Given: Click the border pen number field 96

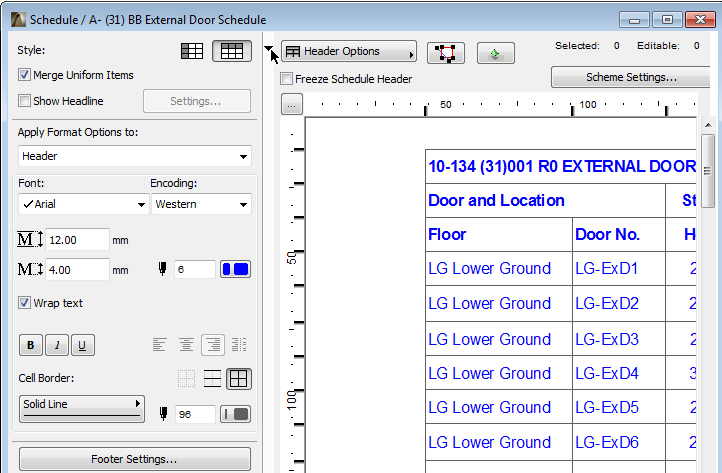Looking at the screenshot, I should point(195,414).
